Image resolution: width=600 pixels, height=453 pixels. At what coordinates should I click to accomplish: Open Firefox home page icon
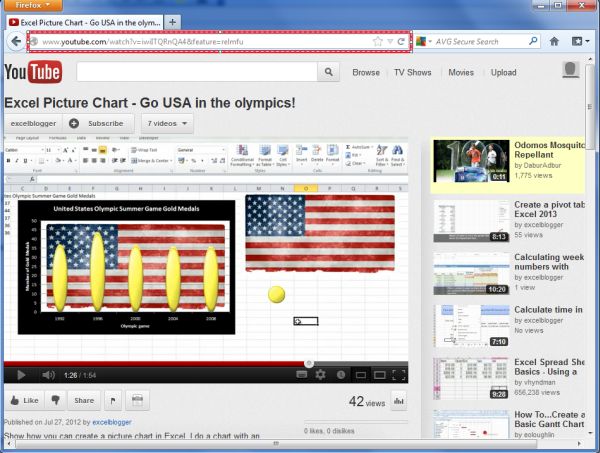[x=554, y=41]
